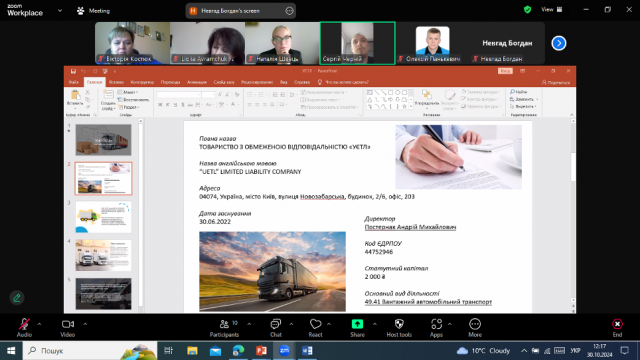640x360 pixels.
Task: Show next participants with blue arrow
Action: 559,43
